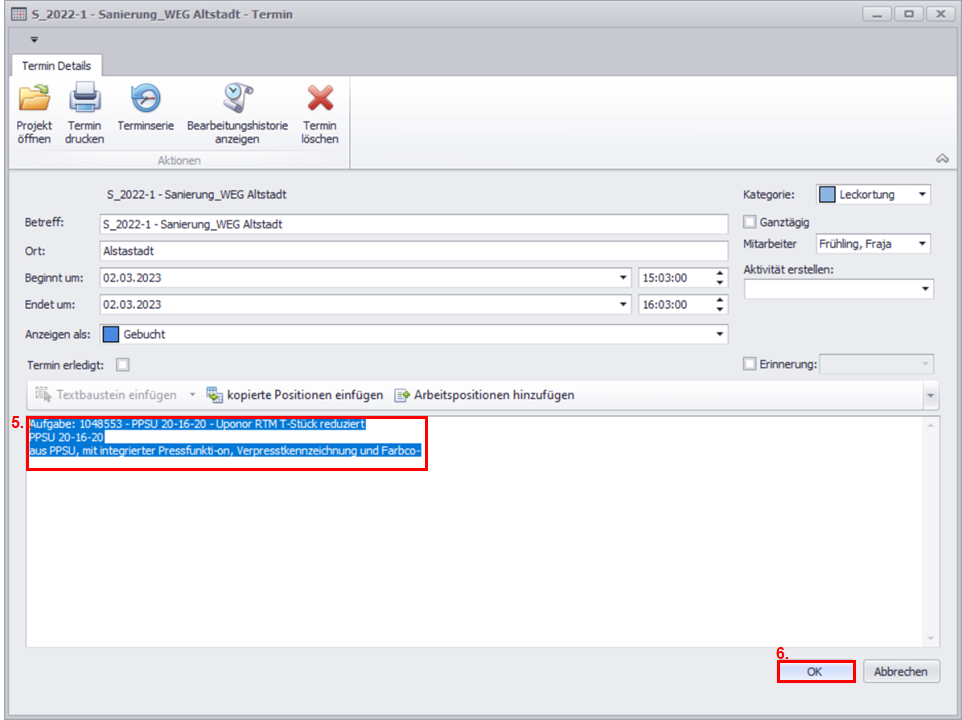Expand the Mitarbeiter dropdown
This screenshot has width=962, height=720.
(x=921, y=244)
